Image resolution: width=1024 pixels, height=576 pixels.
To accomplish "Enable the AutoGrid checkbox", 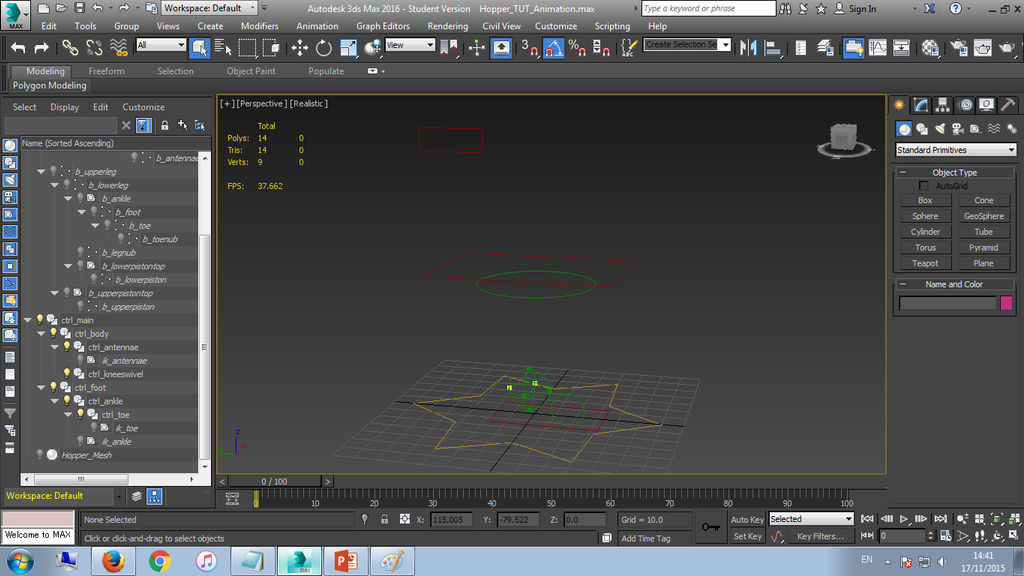I will click(x=923, y=186).
